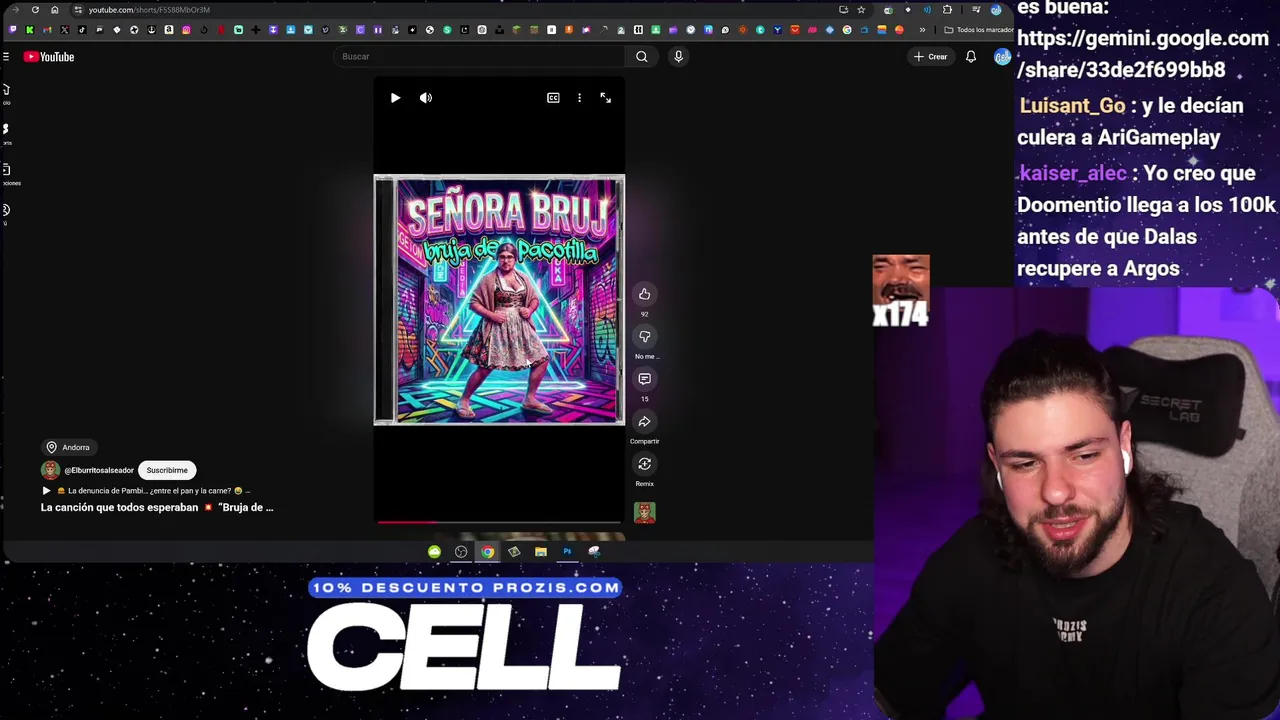Open the Crear create menu
Screen dimensions: 1280x720
pyautogui.click(x=930, y=57)
